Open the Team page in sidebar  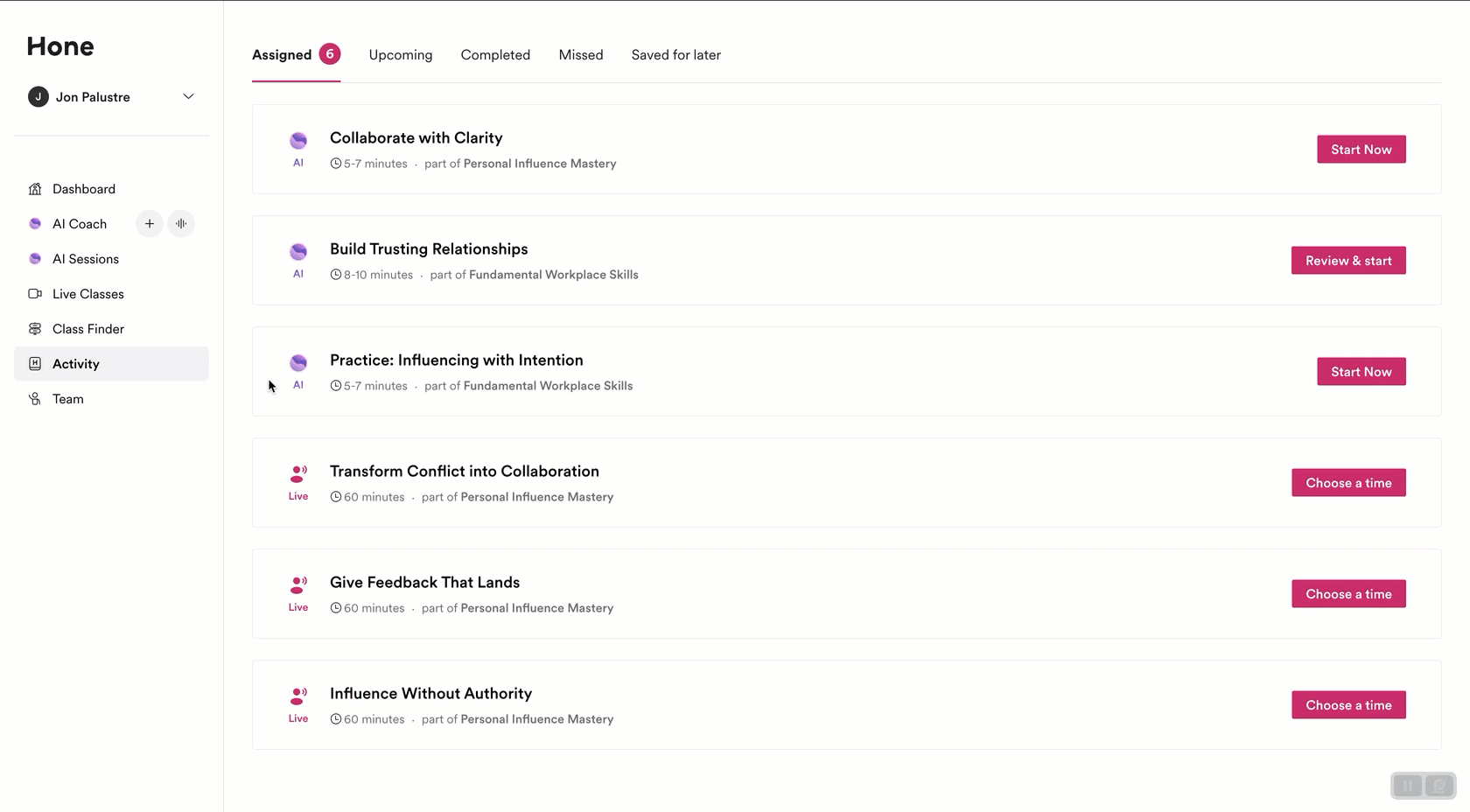pos(67,399)
